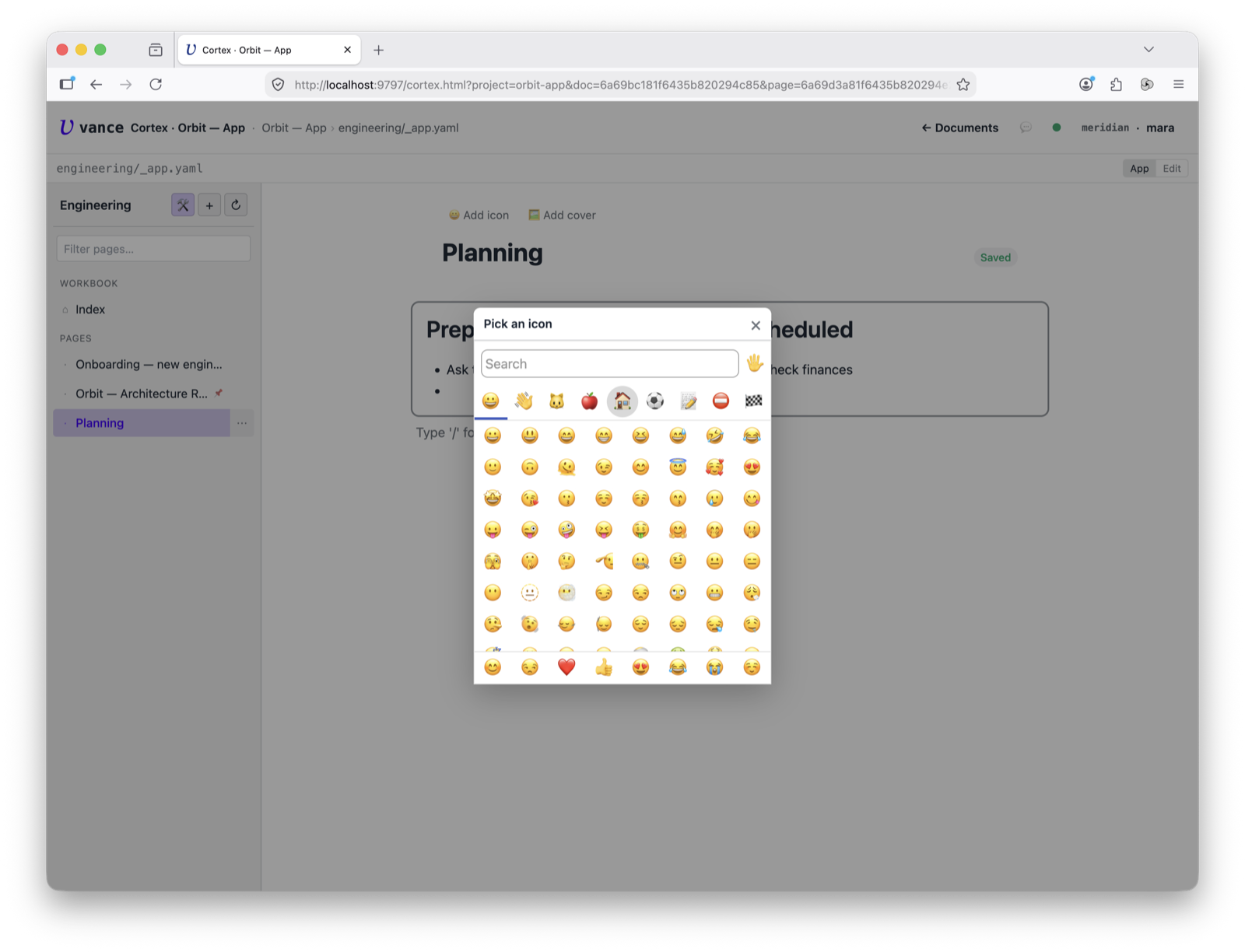Screen dimensions: 1245x952
Task: Select the grimacing face emoji
Action: (714, 593)
